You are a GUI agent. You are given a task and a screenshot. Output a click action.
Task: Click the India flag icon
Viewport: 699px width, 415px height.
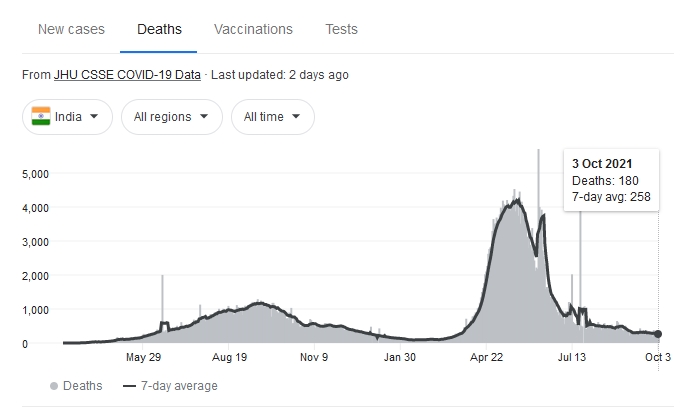[41, 117]
